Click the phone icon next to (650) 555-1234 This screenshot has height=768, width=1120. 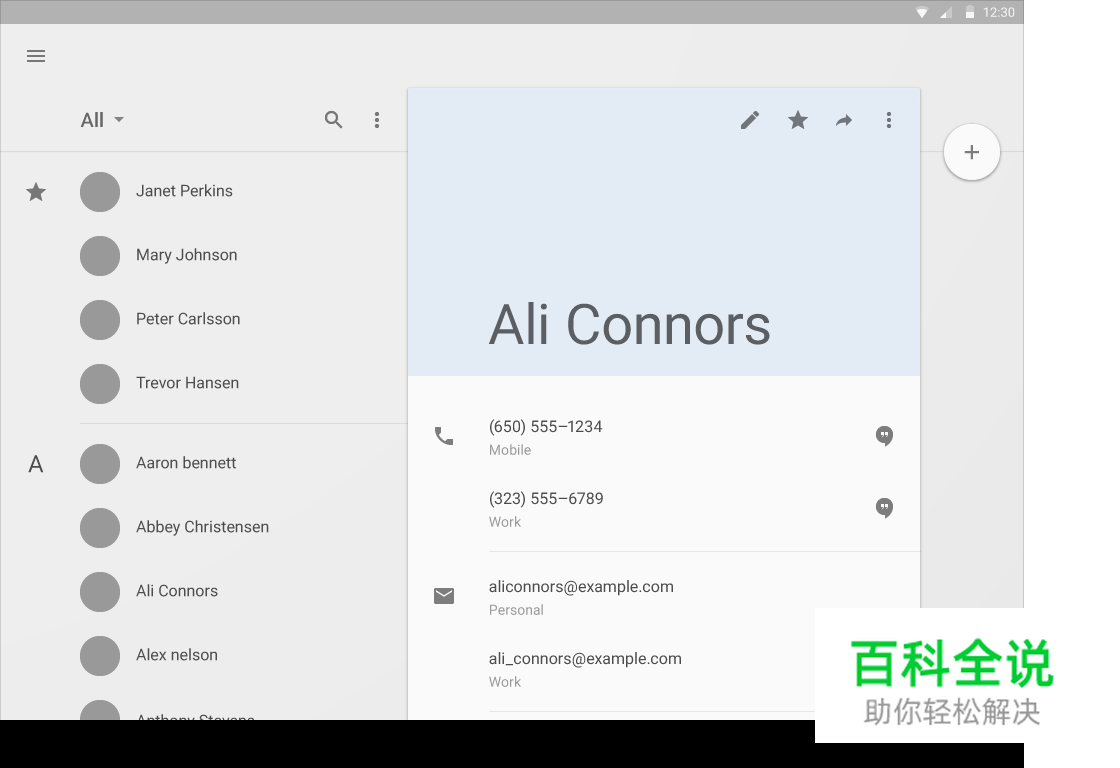tap(444, 436)
